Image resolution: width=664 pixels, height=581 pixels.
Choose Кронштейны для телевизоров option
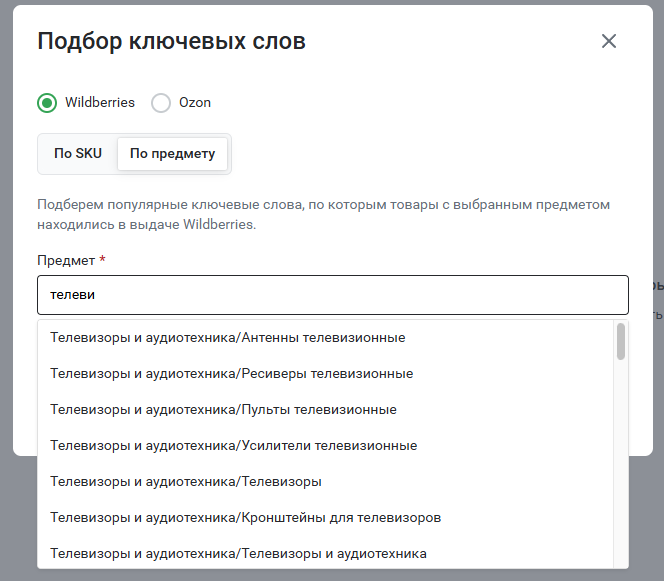[x=325, y=518]
